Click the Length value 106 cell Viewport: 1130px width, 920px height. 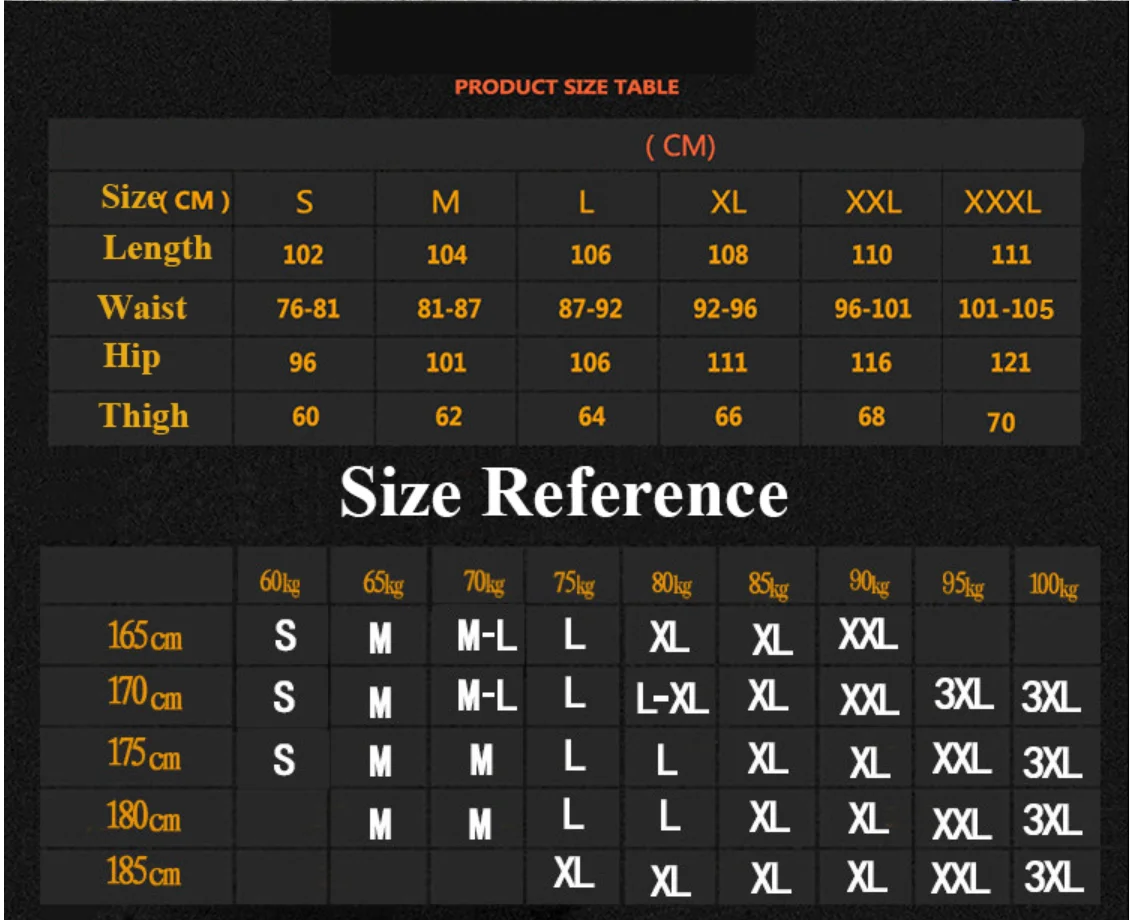(590, 255)
